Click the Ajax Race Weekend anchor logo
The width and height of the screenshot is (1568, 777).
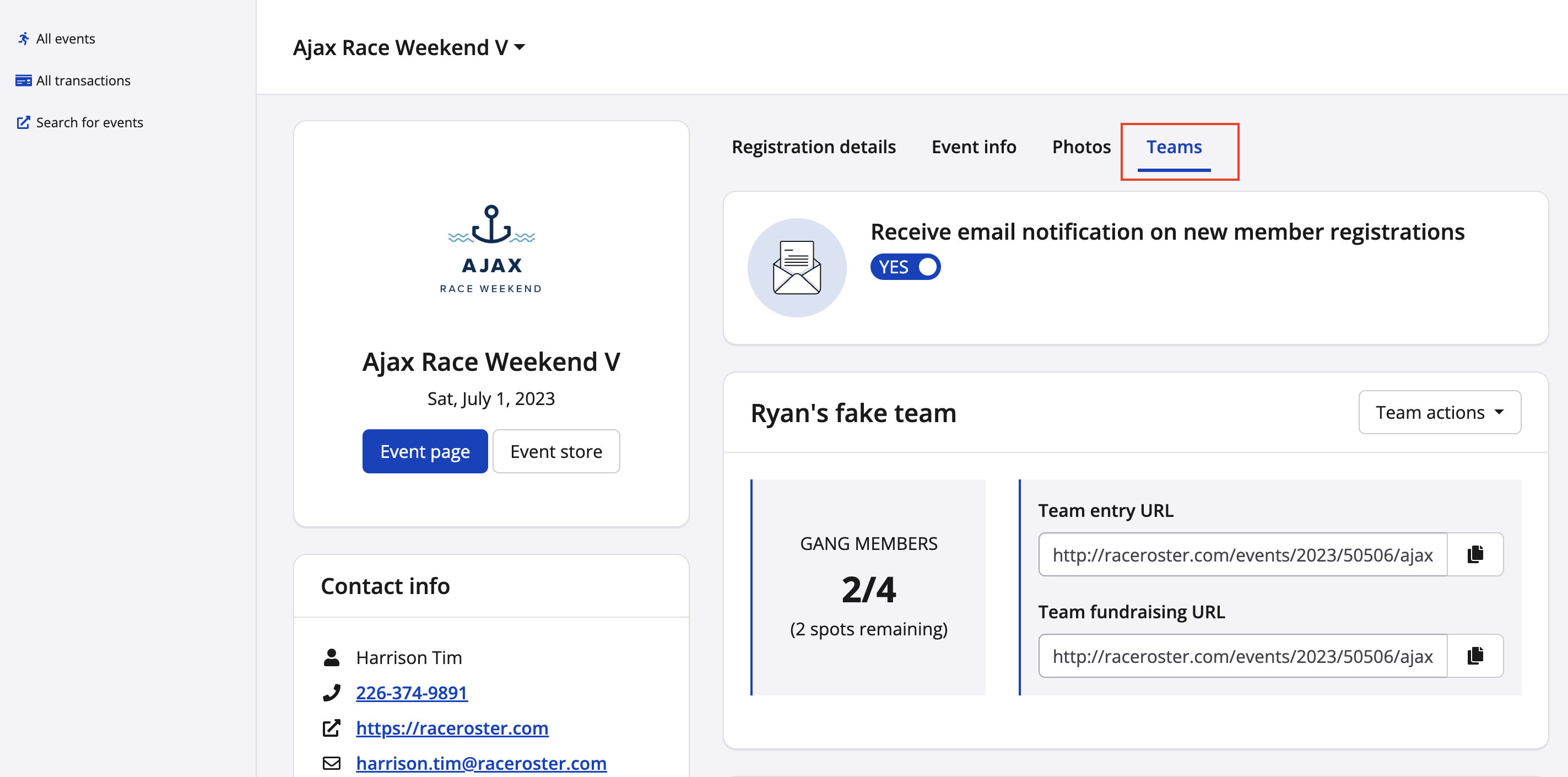(x=490, y=249)
